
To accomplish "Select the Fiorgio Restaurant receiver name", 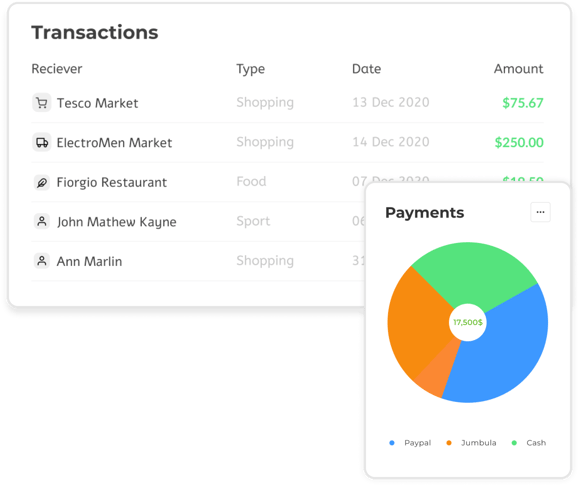I will [x=112, y=182].
